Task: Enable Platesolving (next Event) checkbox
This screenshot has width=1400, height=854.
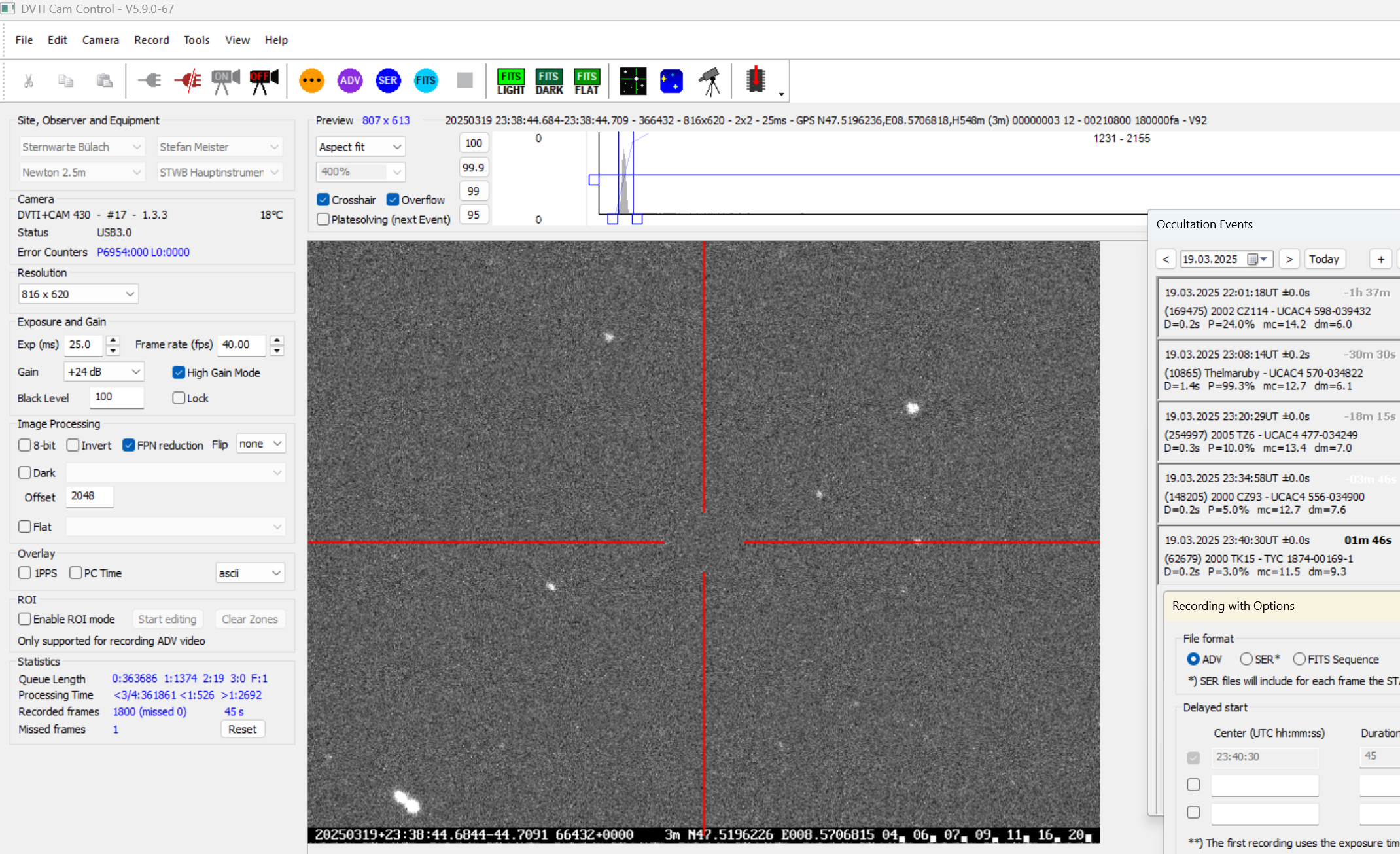Action: click(x=323, y=219)
